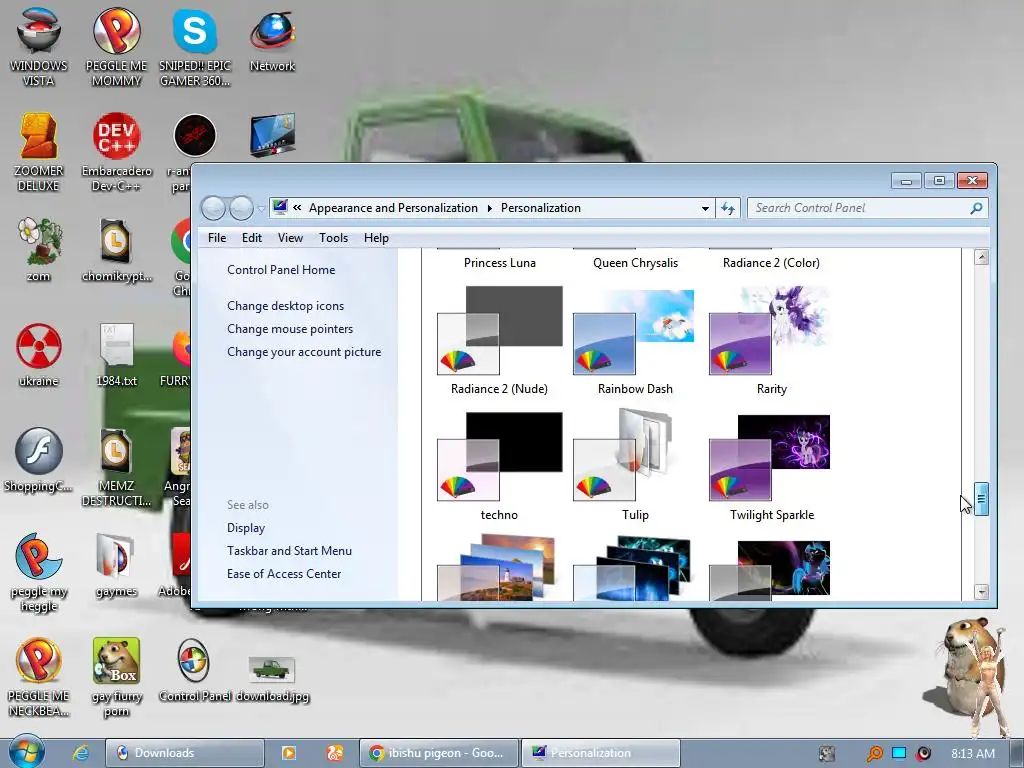Select the MEMZ DESTRUCTI... desktop icon
Screen dimensions: 1024x768
(x=116, y=467)
